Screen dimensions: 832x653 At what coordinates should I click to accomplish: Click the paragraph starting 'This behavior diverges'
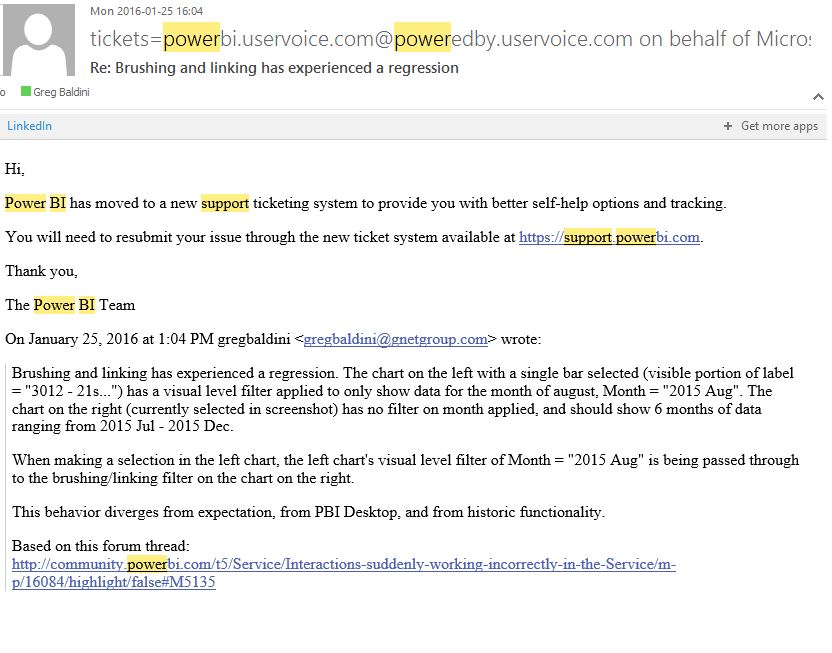[308, 512]
